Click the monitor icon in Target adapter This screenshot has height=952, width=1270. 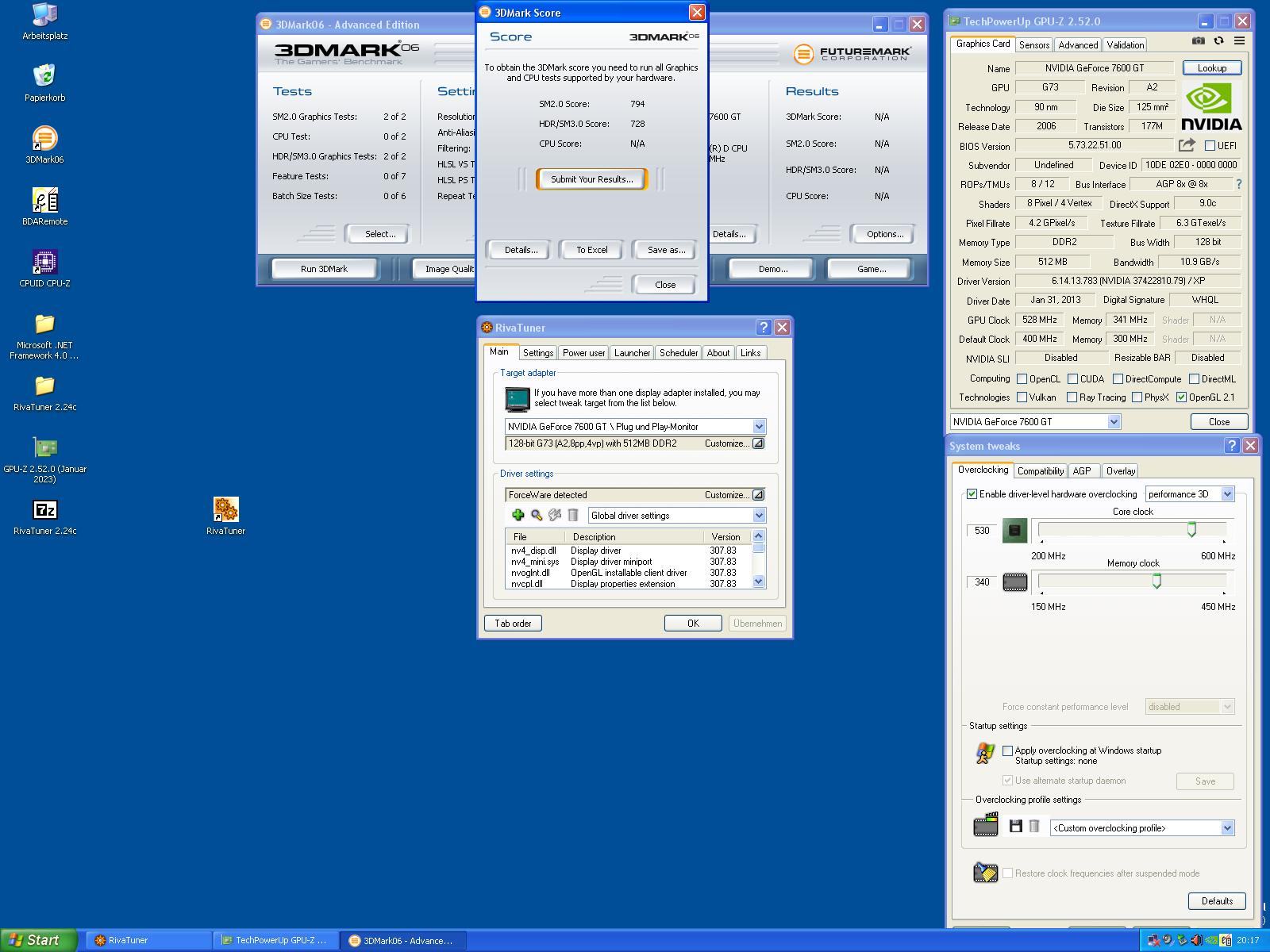click(x=518, y=399)
